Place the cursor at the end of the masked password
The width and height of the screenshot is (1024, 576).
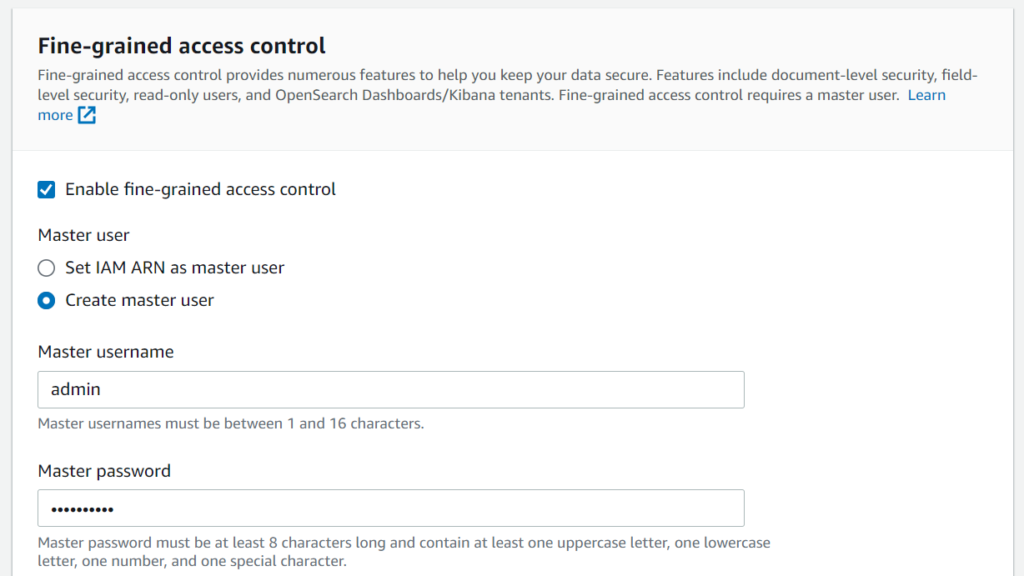click(116, 509)
